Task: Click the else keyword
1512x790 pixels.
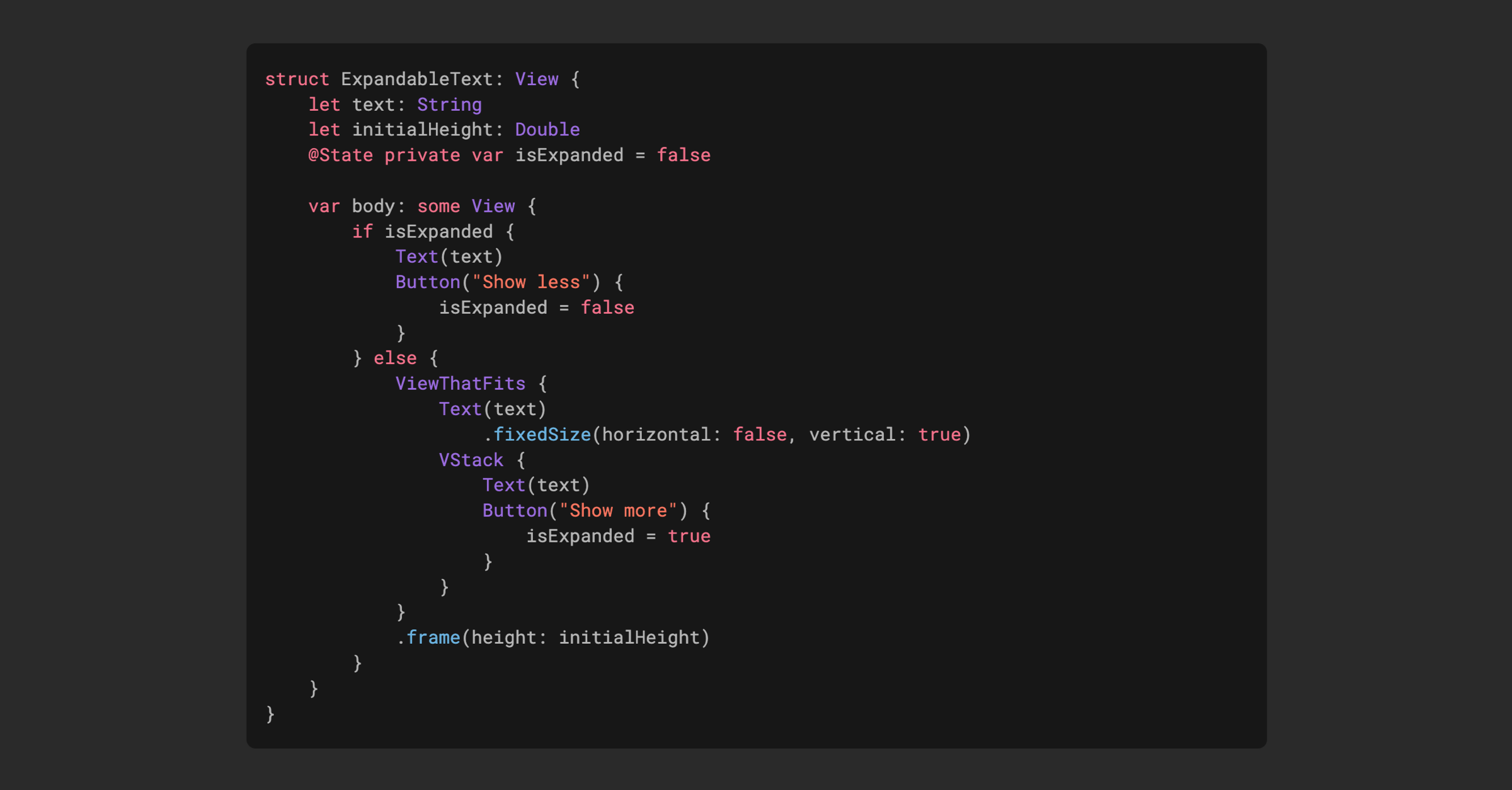Action: pyautogui.click(x=396, y=358)
